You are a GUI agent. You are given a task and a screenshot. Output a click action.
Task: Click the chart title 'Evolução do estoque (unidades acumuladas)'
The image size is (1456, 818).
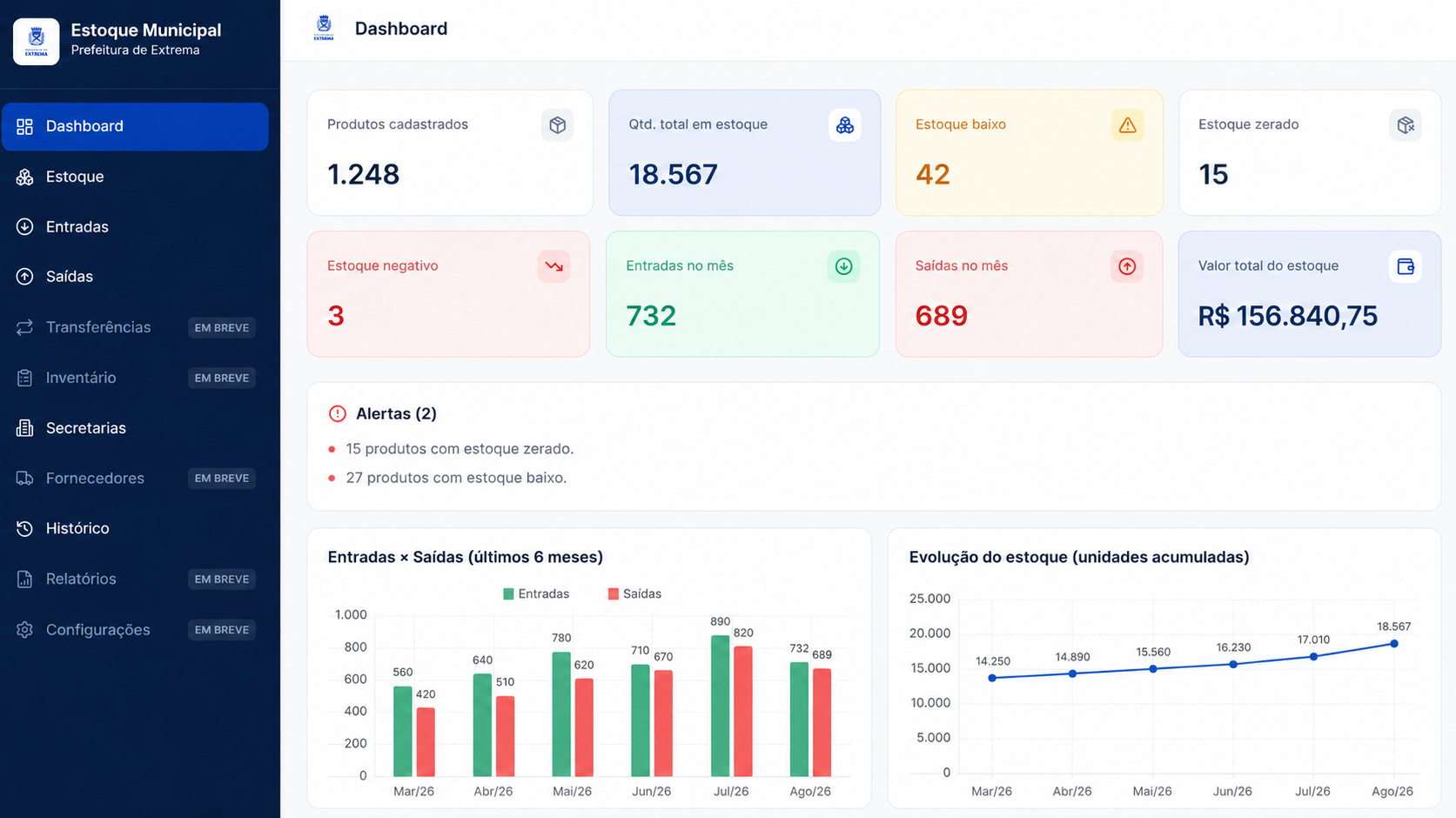1079,557
